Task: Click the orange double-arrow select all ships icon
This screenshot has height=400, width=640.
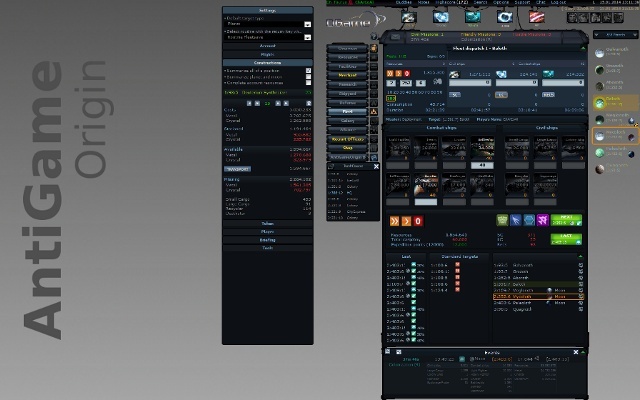Action: coord(394,221)
